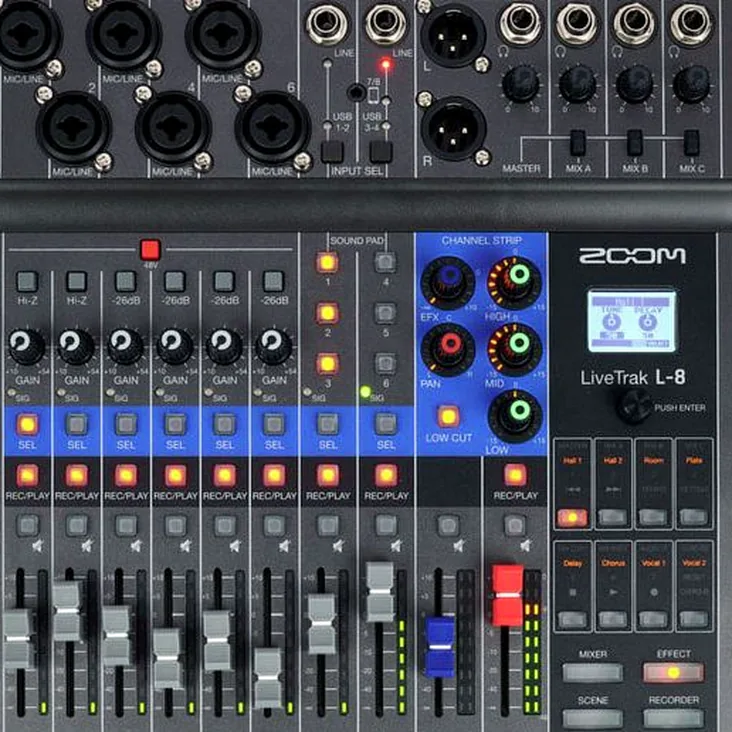
Task: Tap the MIC/LINE combo jack numbered 4
Action: coord(173,127)
